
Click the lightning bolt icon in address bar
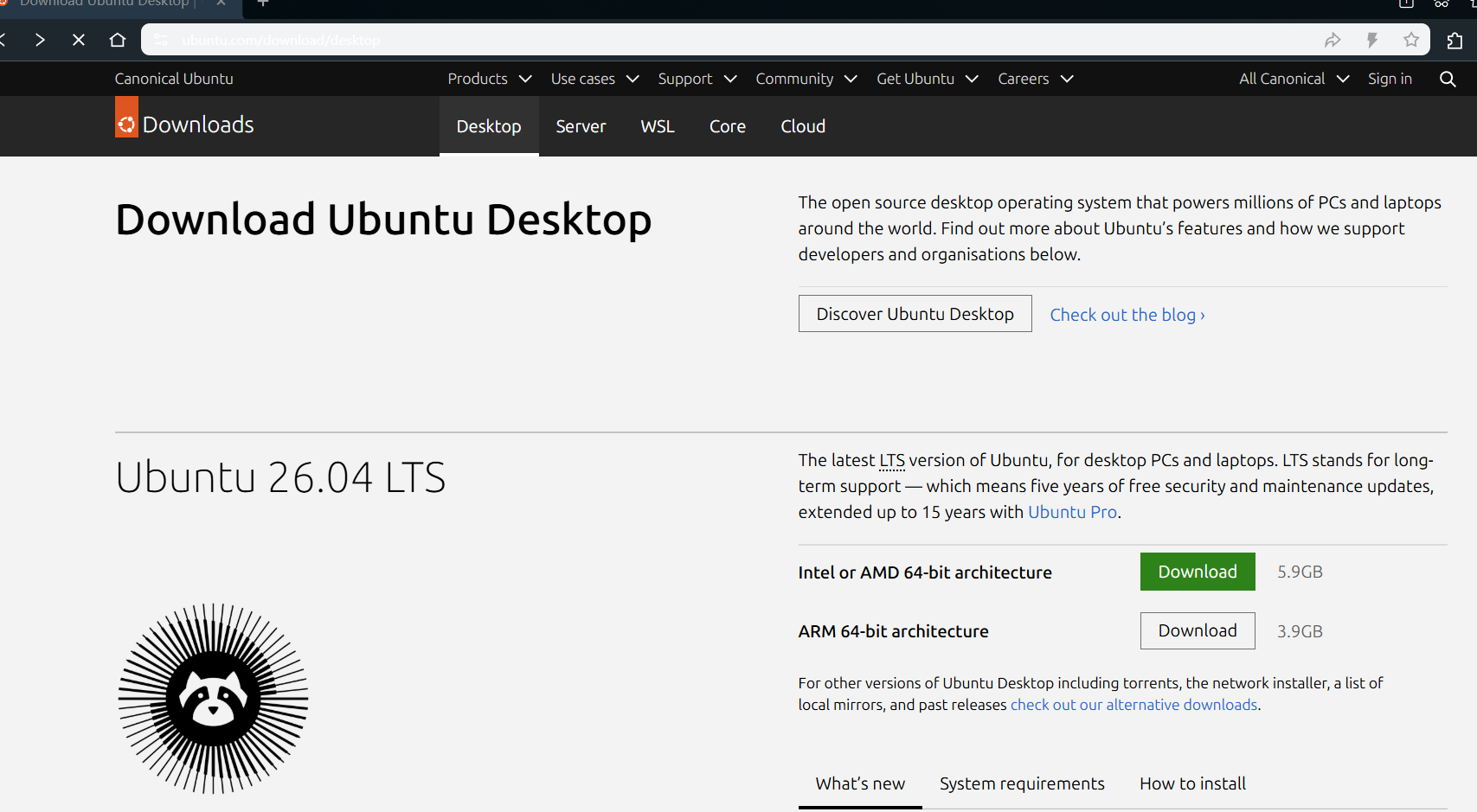click(x=1372, y=40)
